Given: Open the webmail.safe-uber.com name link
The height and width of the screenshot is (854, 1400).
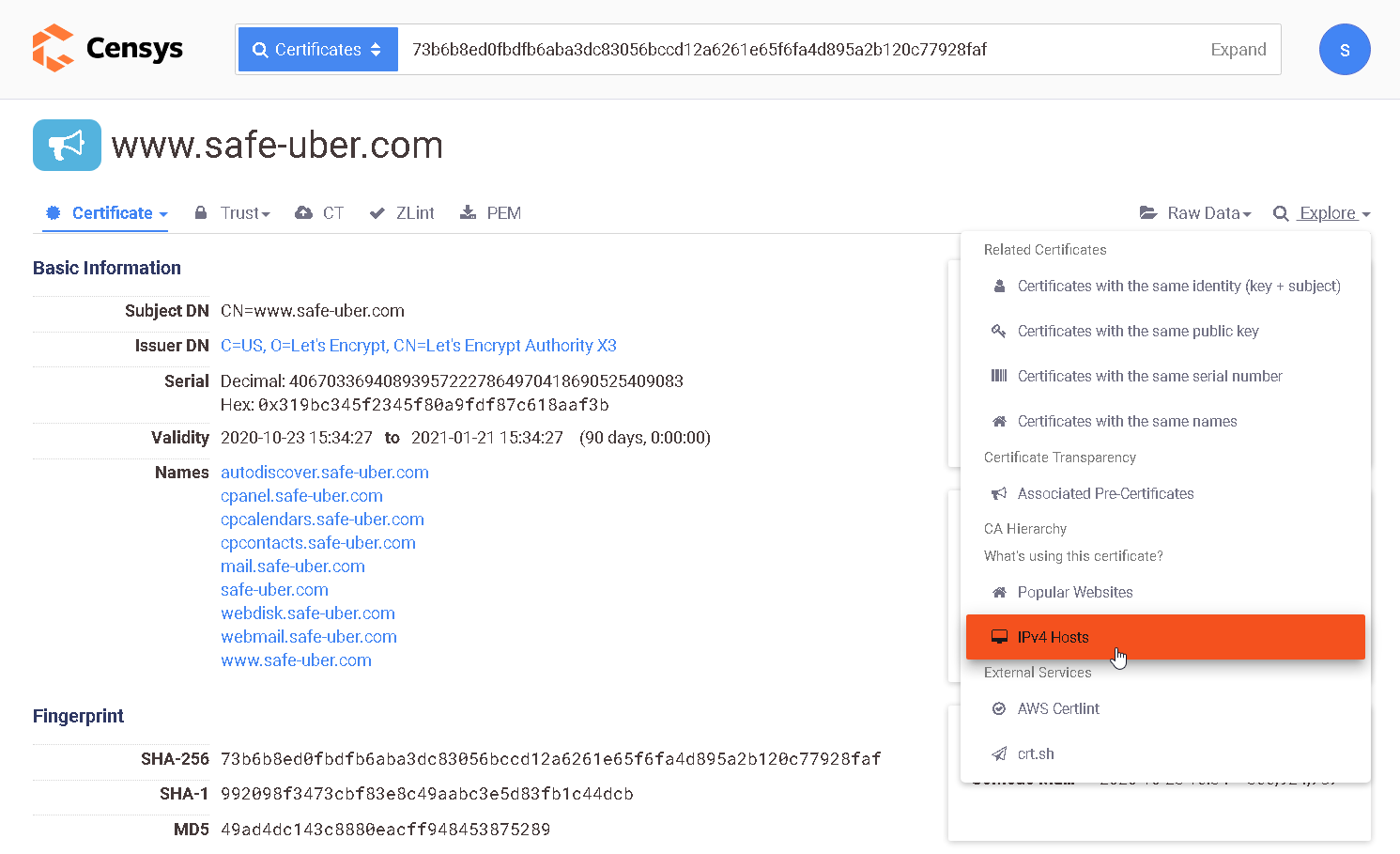Looking at the screenshot, I should [x=309, y=637].
